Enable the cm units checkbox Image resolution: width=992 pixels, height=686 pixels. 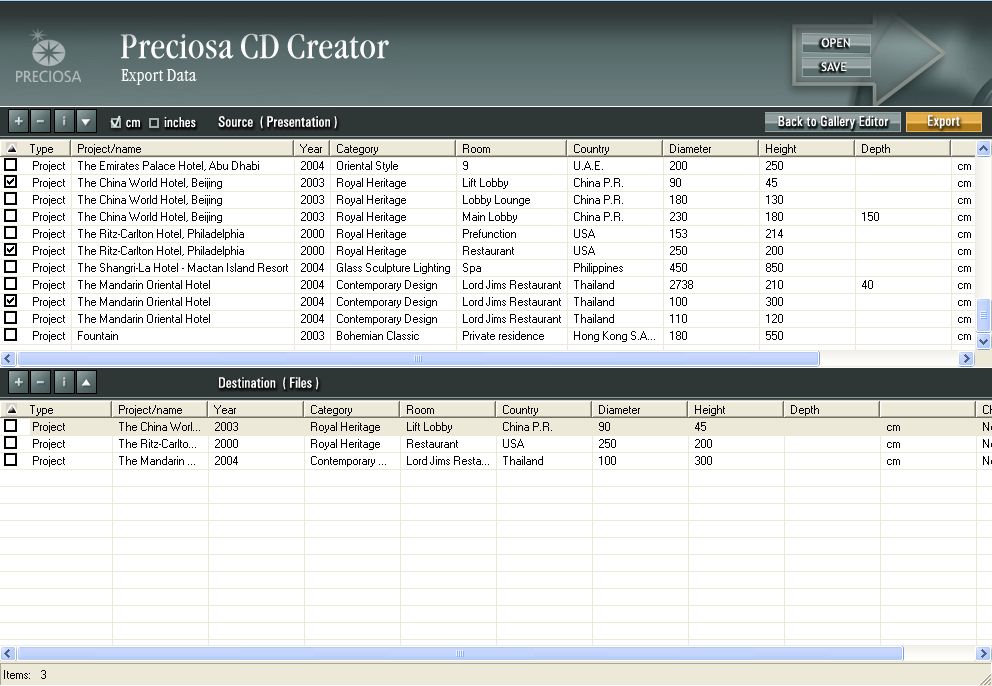click(x=116, y=123)
